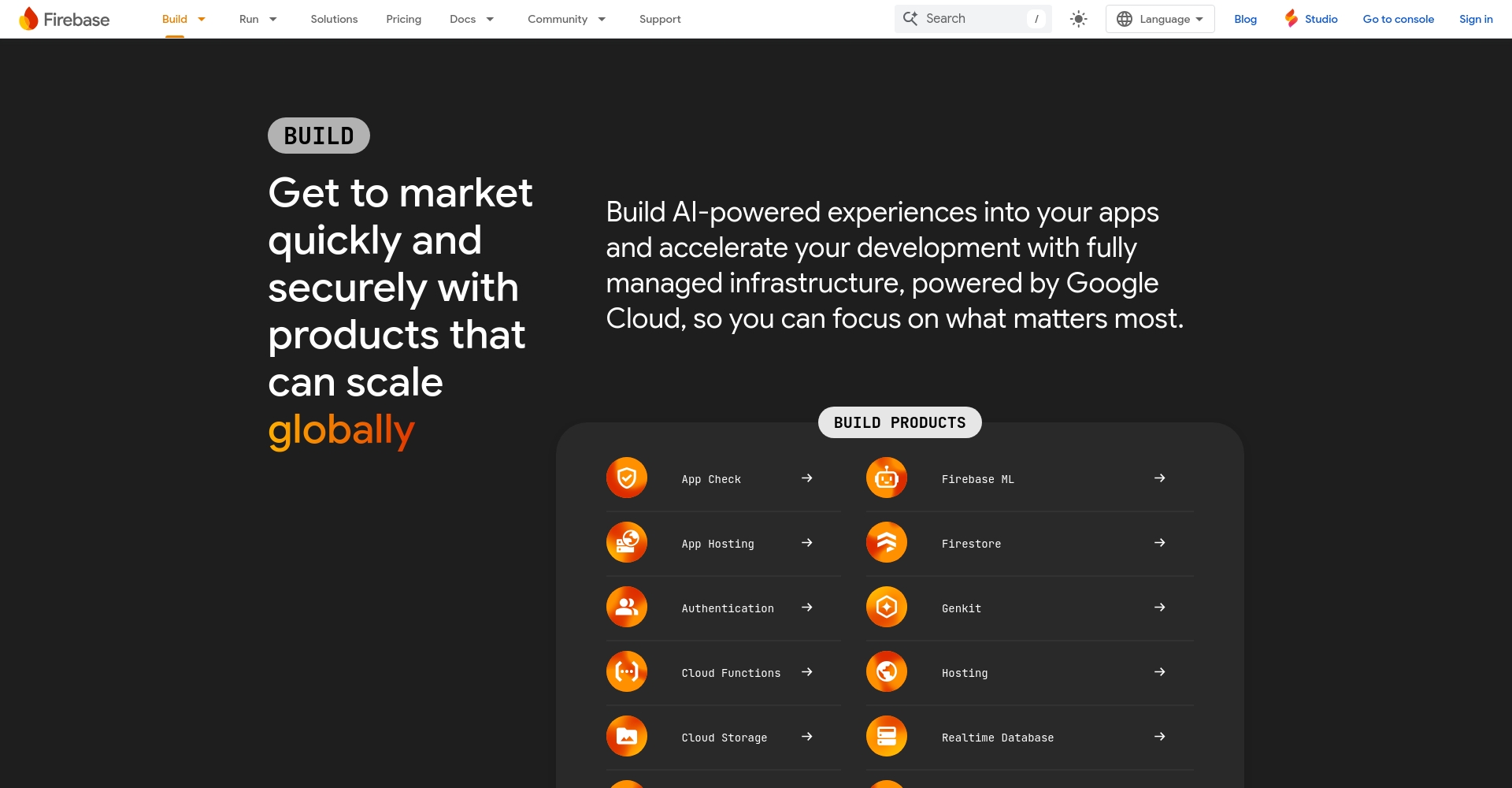Click the arrow next to Realtime Database

point(1160,737)
